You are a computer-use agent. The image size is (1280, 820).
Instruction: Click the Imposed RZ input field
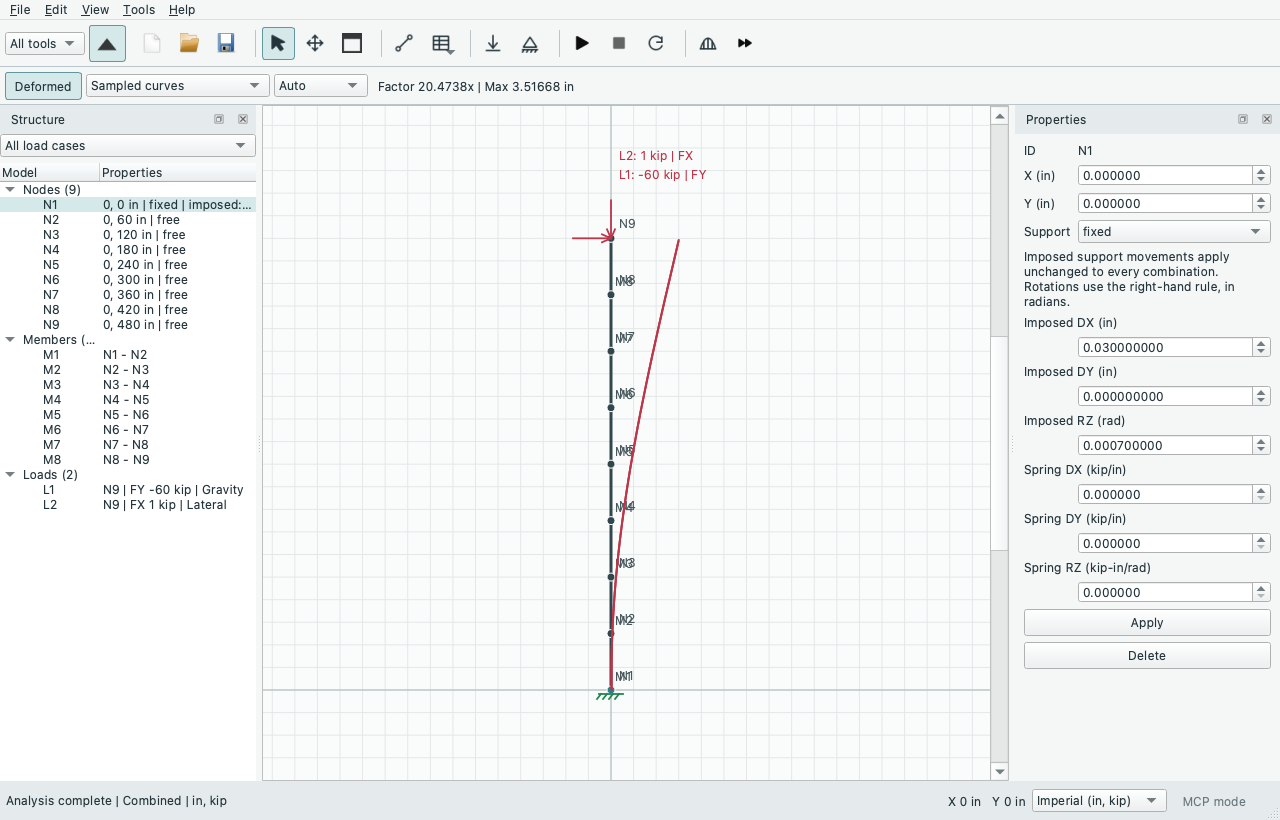pyautogui.click(x=1165, y=446)
